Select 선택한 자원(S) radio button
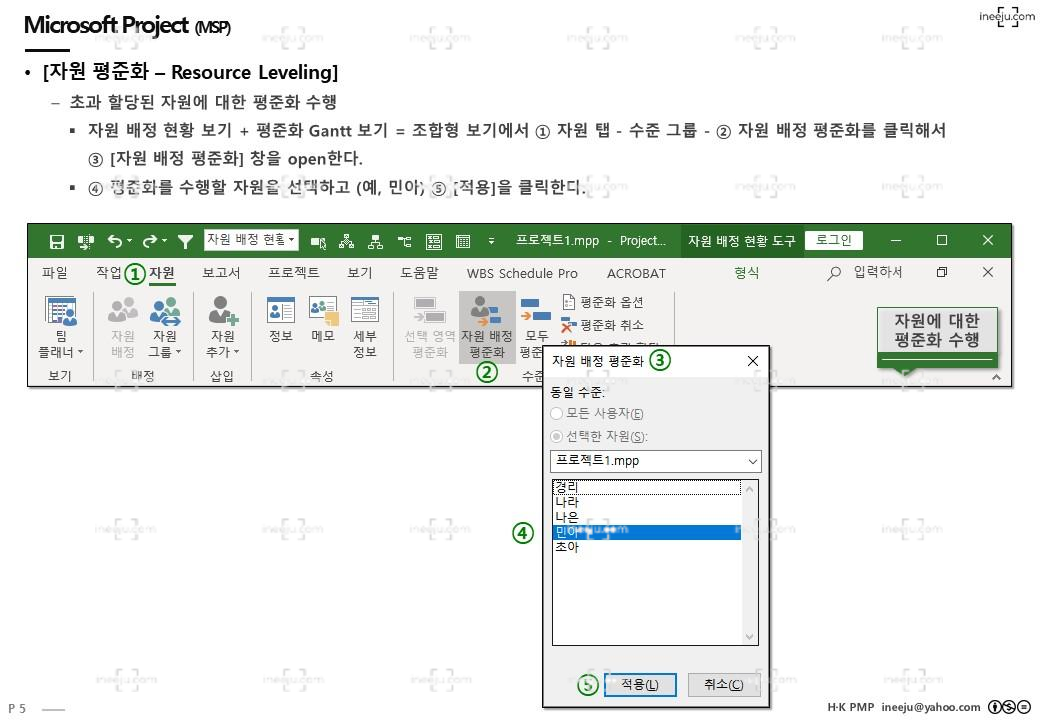The height and width of the screenshot is (720, 1040). pyautogui.click(x=556, y=436)
